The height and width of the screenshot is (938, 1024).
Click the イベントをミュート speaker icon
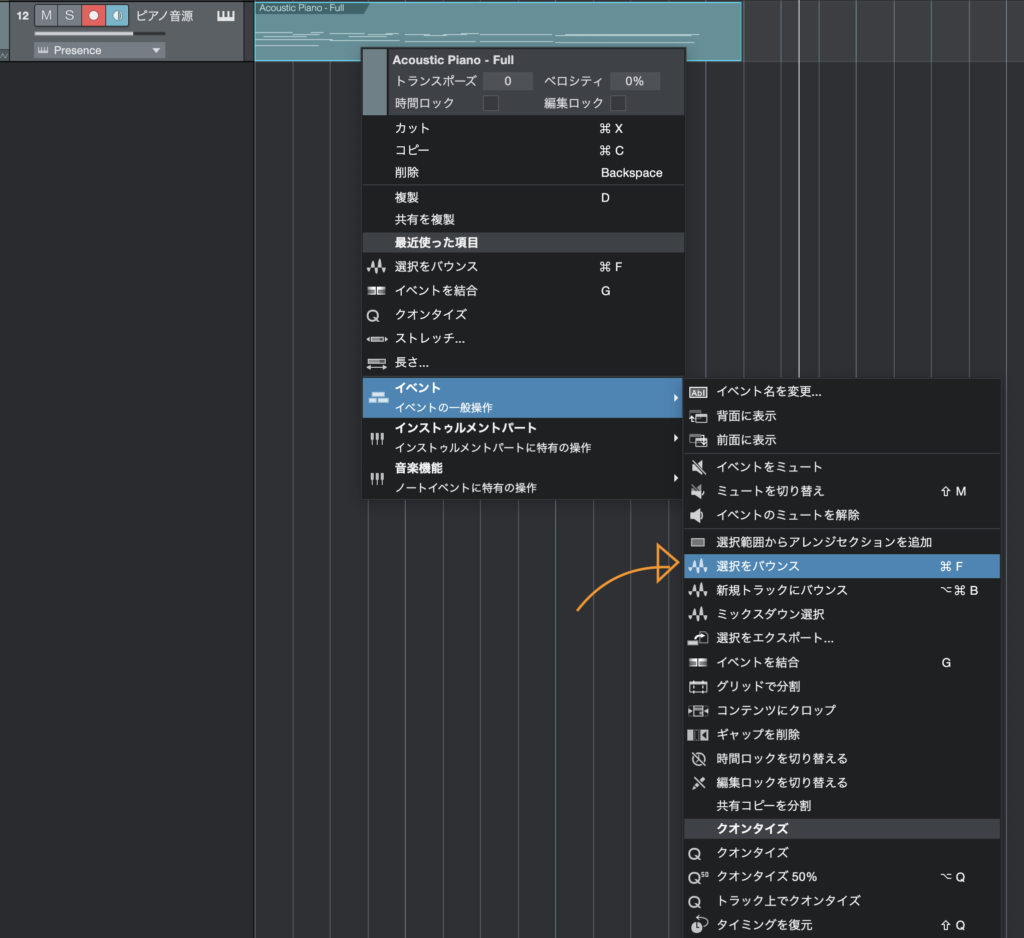click(698, 467)
